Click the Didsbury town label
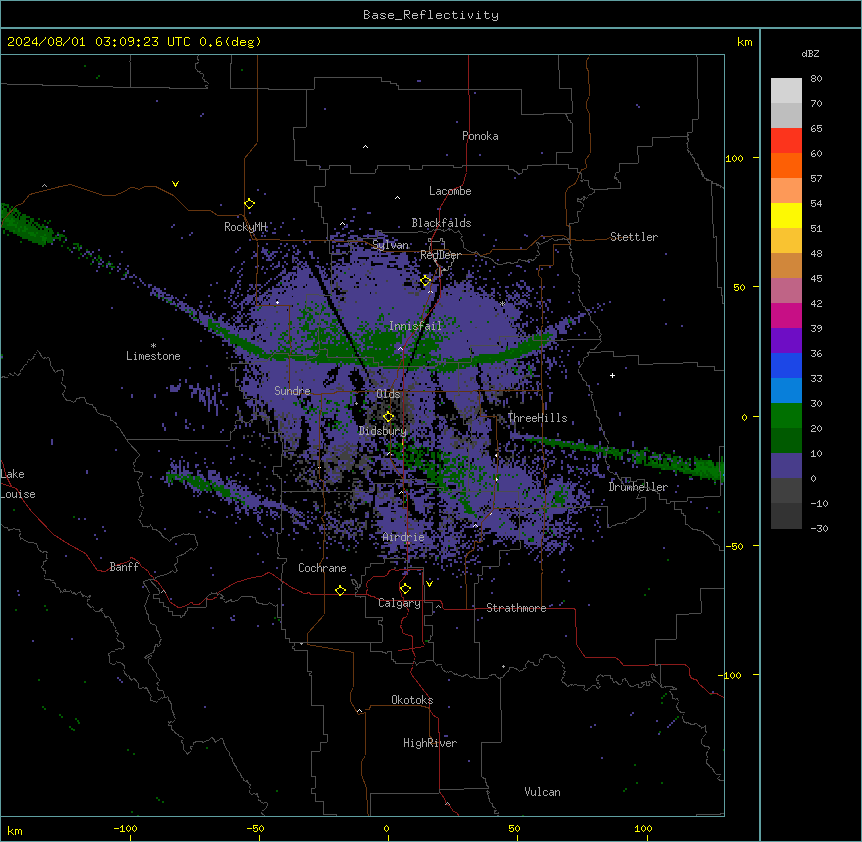The height and width of the screenshot is (842, 862). [x=383, y=431]
